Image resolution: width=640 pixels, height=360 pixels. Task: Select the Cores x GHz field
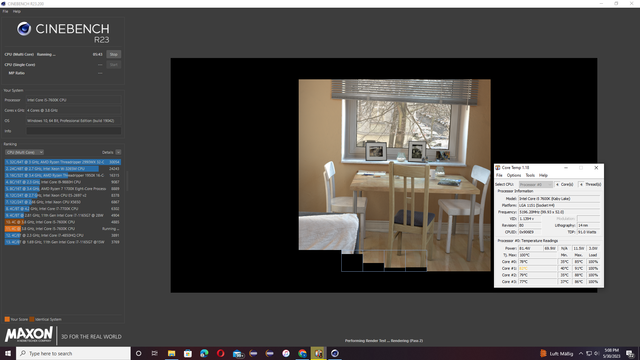74,110
